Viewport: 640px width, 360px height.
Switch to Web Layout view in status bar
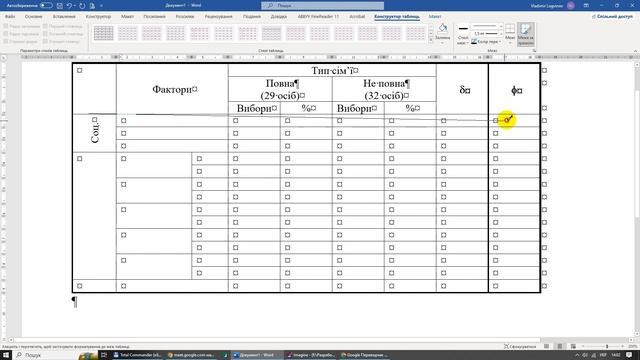click(573, 346)
